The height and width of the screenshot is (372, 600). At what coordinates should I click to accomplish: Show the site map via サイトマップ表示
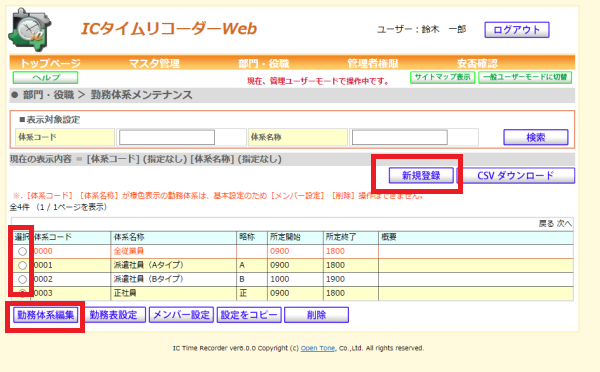tap(442, 77)
